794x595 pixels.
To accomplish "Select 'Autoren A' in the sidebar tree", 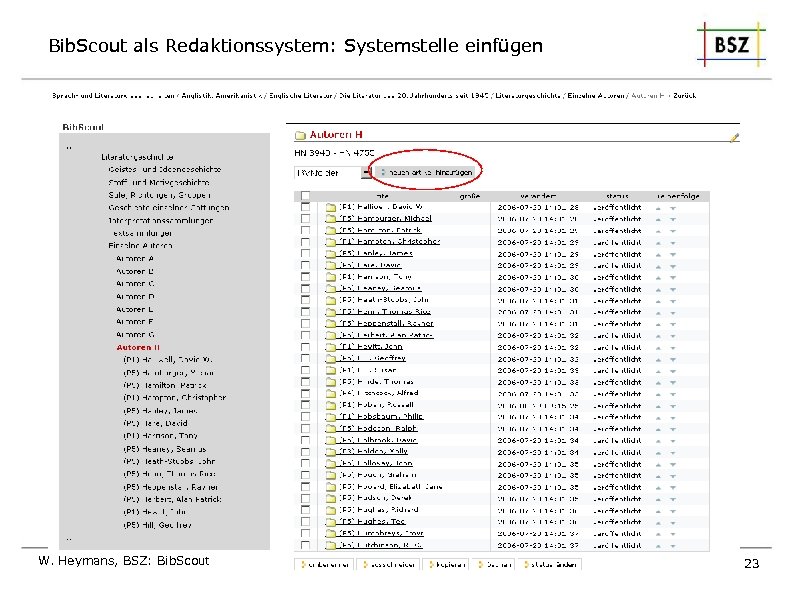I will click(135, 258).
